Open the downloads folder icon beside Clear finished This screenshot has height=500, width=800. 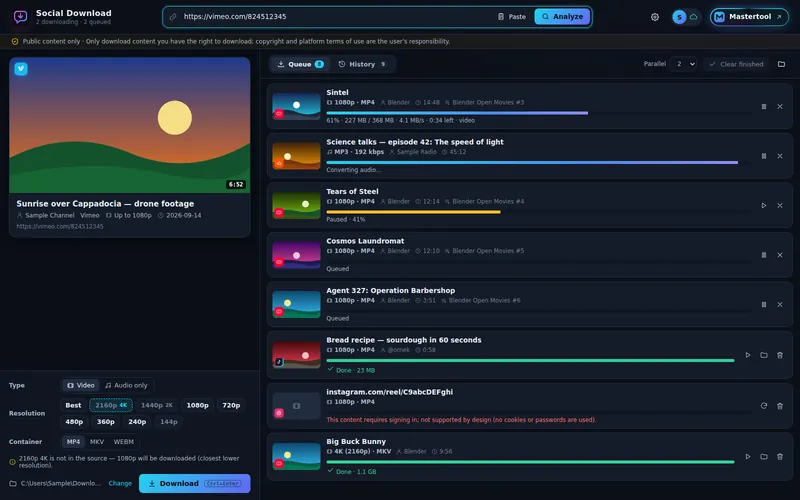pos(781,64)
